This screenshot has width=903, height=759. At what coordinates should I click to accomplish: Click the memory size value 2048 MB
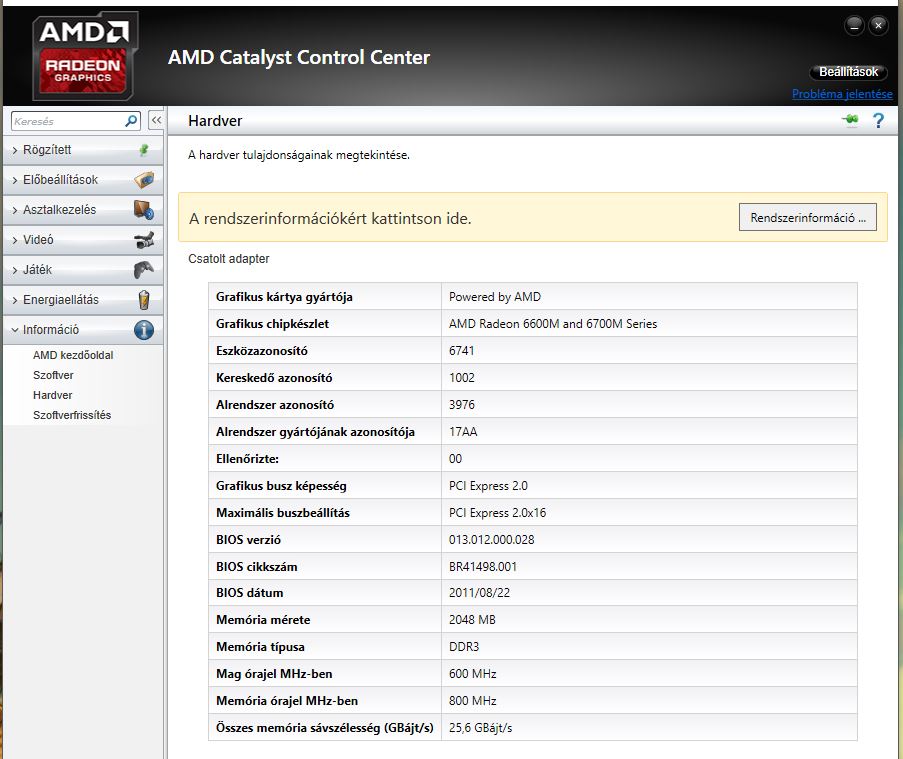[x=472, y=620]
